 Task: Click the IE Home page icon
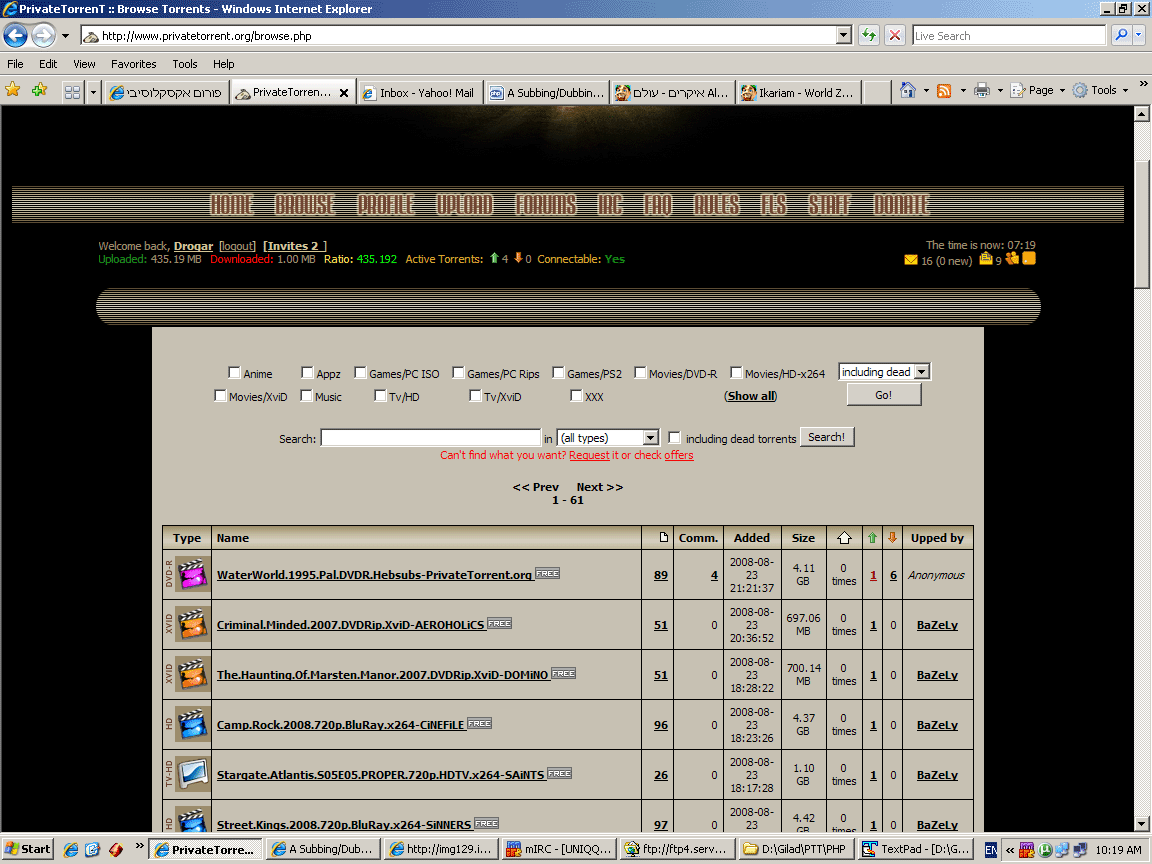pos(907,91)
